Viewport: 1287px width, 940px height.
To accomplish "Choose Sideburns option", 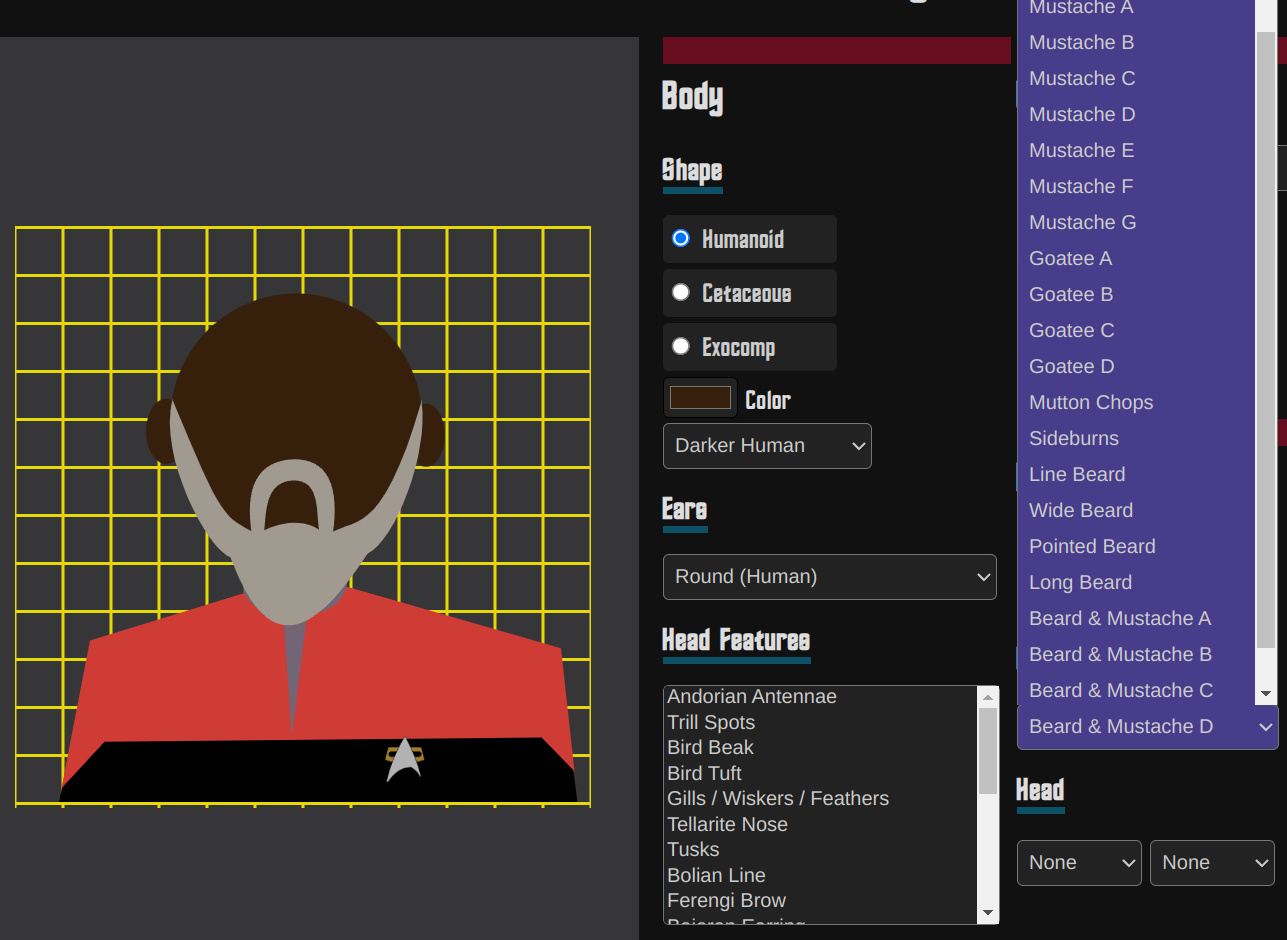I will coord(1136,438).
